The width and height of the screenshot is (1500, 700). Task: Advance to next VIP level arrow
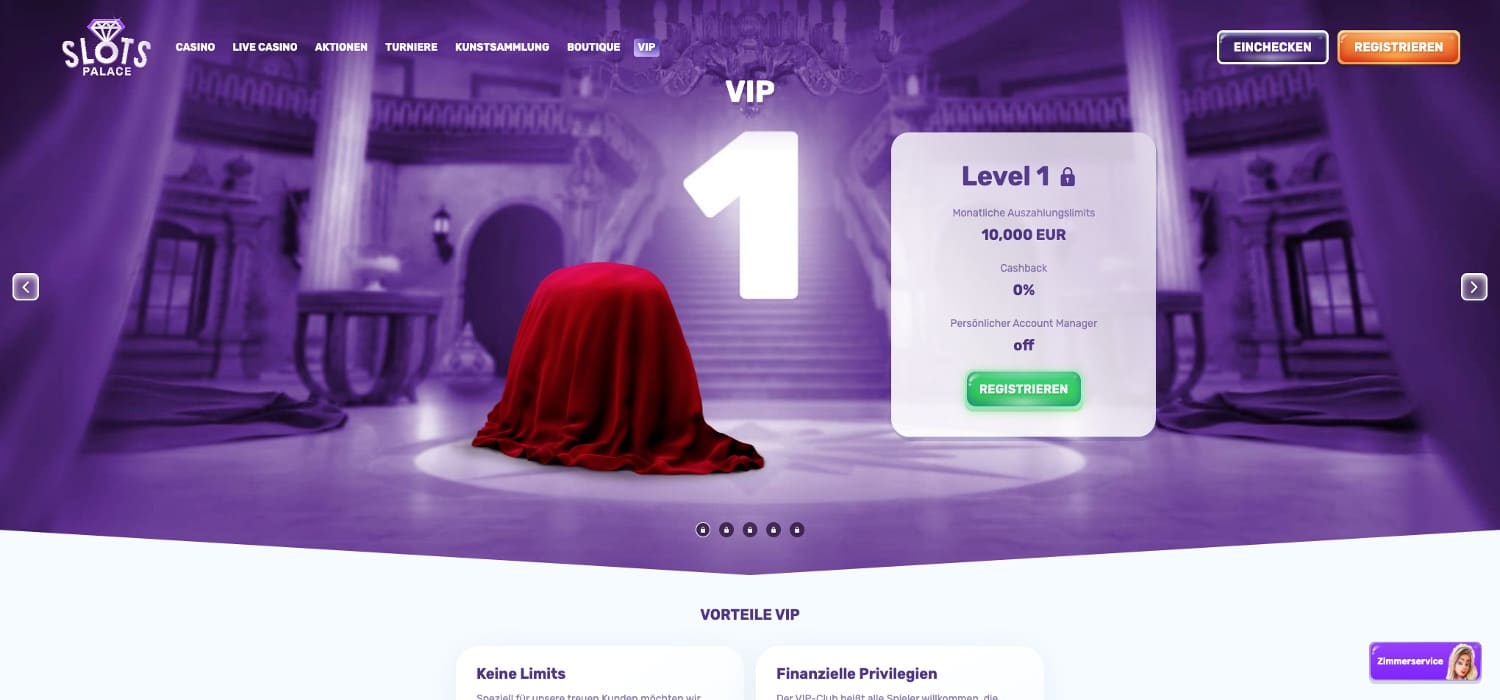pyautogui.click(x=1474, y=287)
